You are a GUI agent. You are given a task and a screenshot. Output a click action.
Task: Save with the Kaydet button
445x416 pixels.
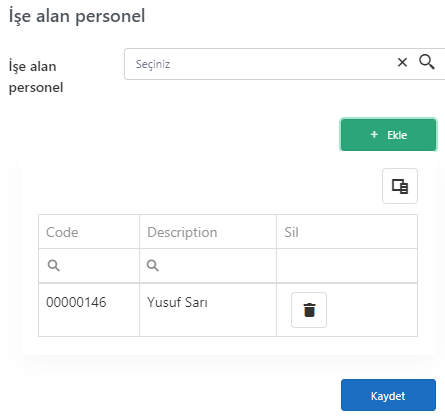pos(388,395)
